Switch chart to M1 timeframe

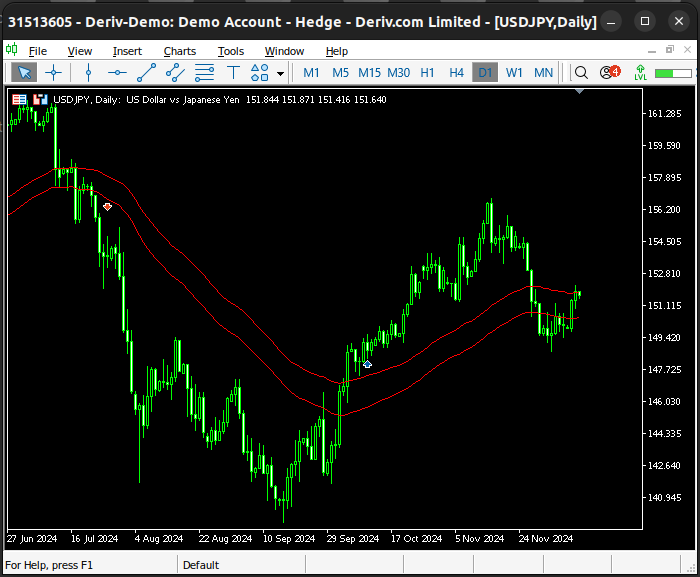click(311, 72)
